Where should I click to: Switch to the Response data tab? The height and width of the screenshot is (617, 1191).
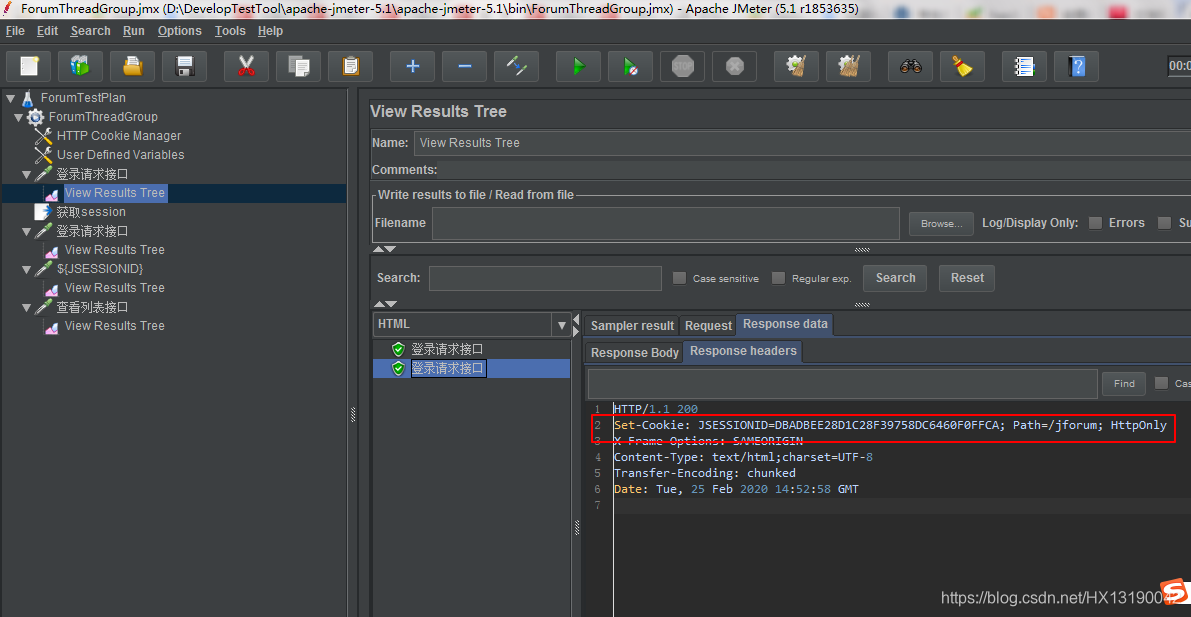(x=785, y=324)
